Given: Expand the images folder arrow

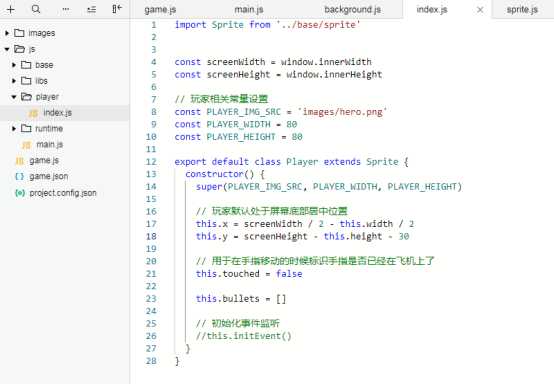Looking at the screenshot, I should (x=7, y=33).
